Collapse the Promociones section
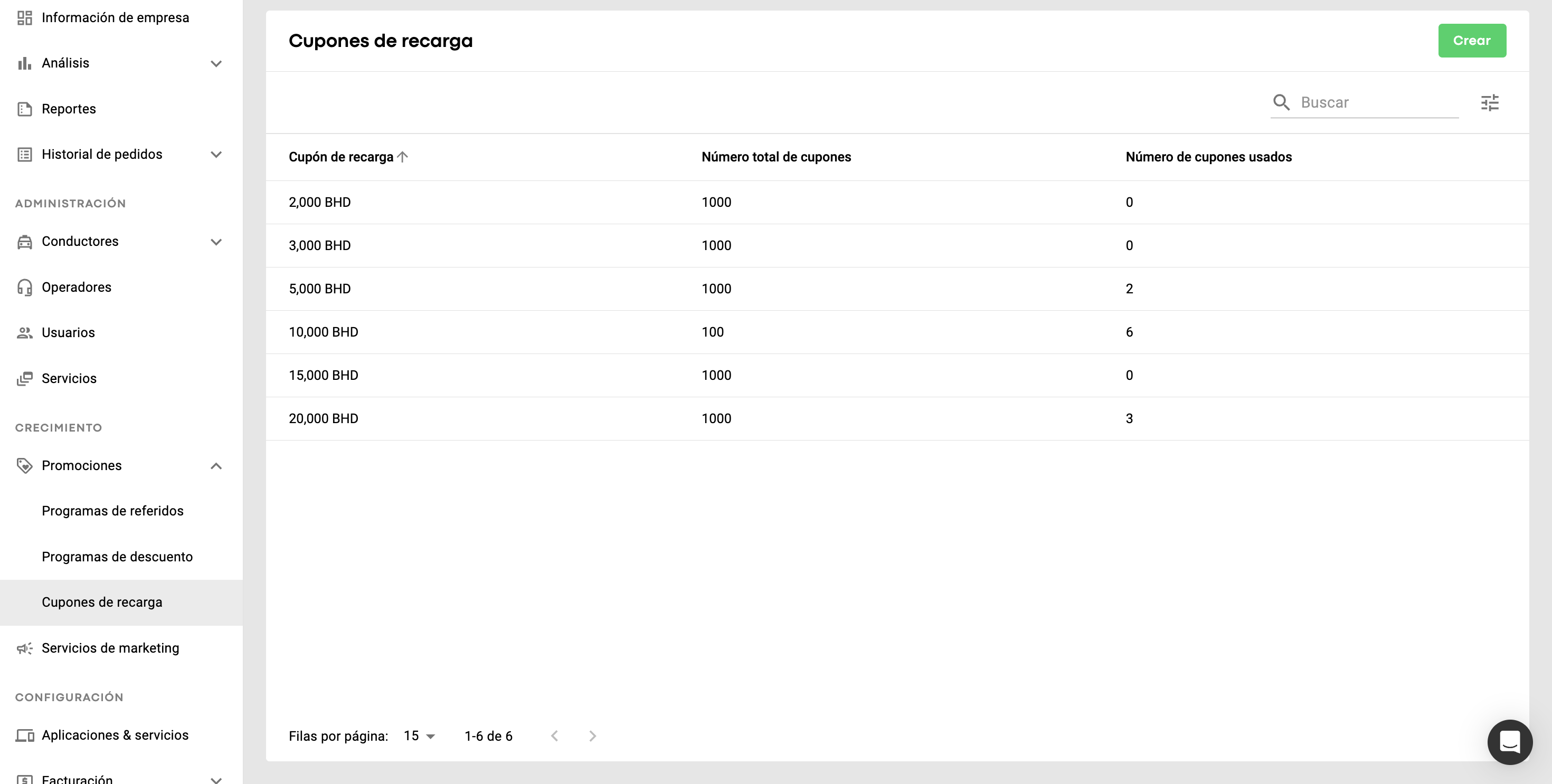The width and height of the screenshot is (1552, 784). [x=216, y=466]
